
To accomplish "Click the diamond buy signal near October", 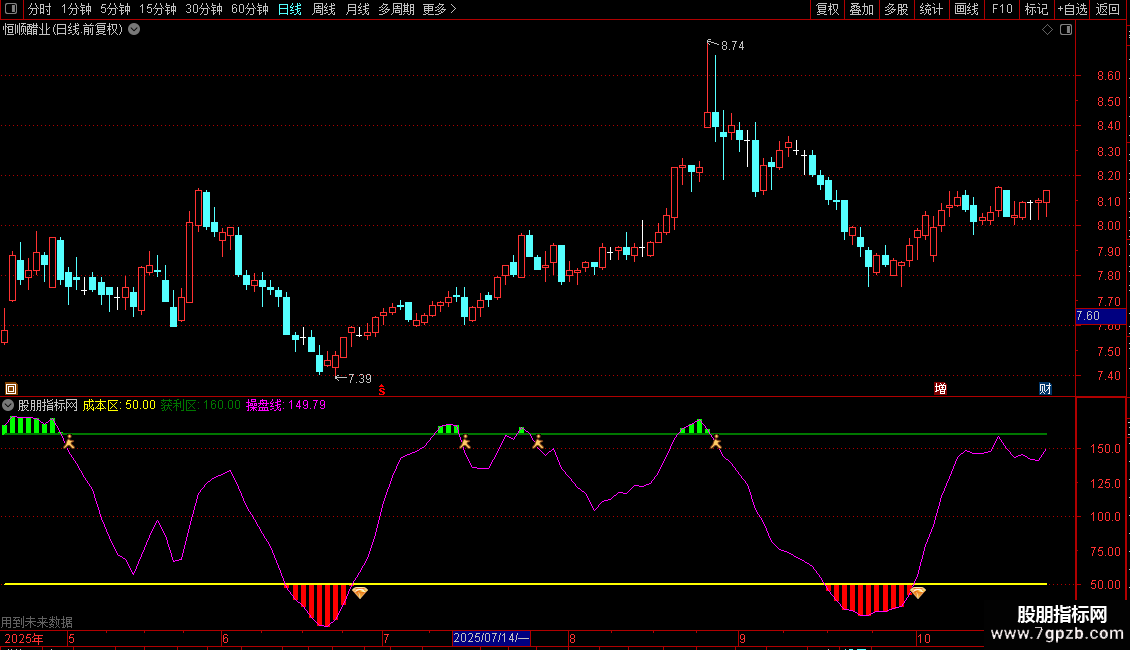I will tap(917, 592).
